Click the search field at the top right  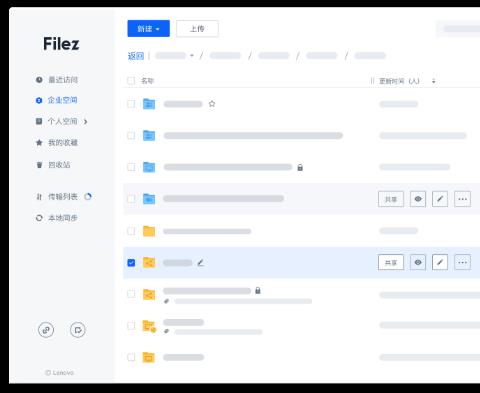coord(458,29)
